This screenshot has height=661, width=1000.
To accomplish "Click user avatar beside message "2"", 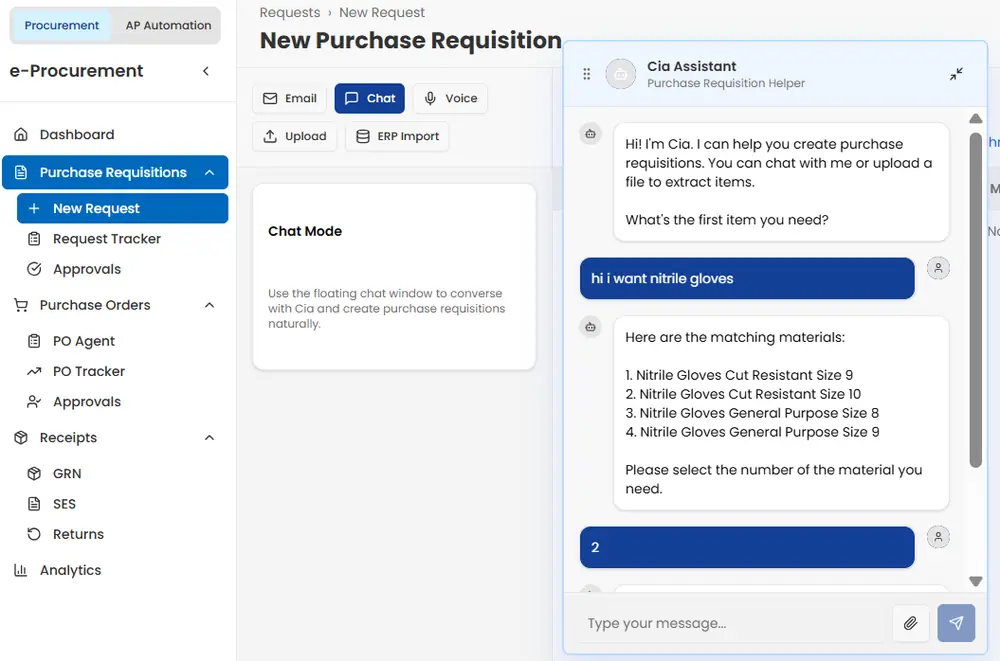I will 938,537.
